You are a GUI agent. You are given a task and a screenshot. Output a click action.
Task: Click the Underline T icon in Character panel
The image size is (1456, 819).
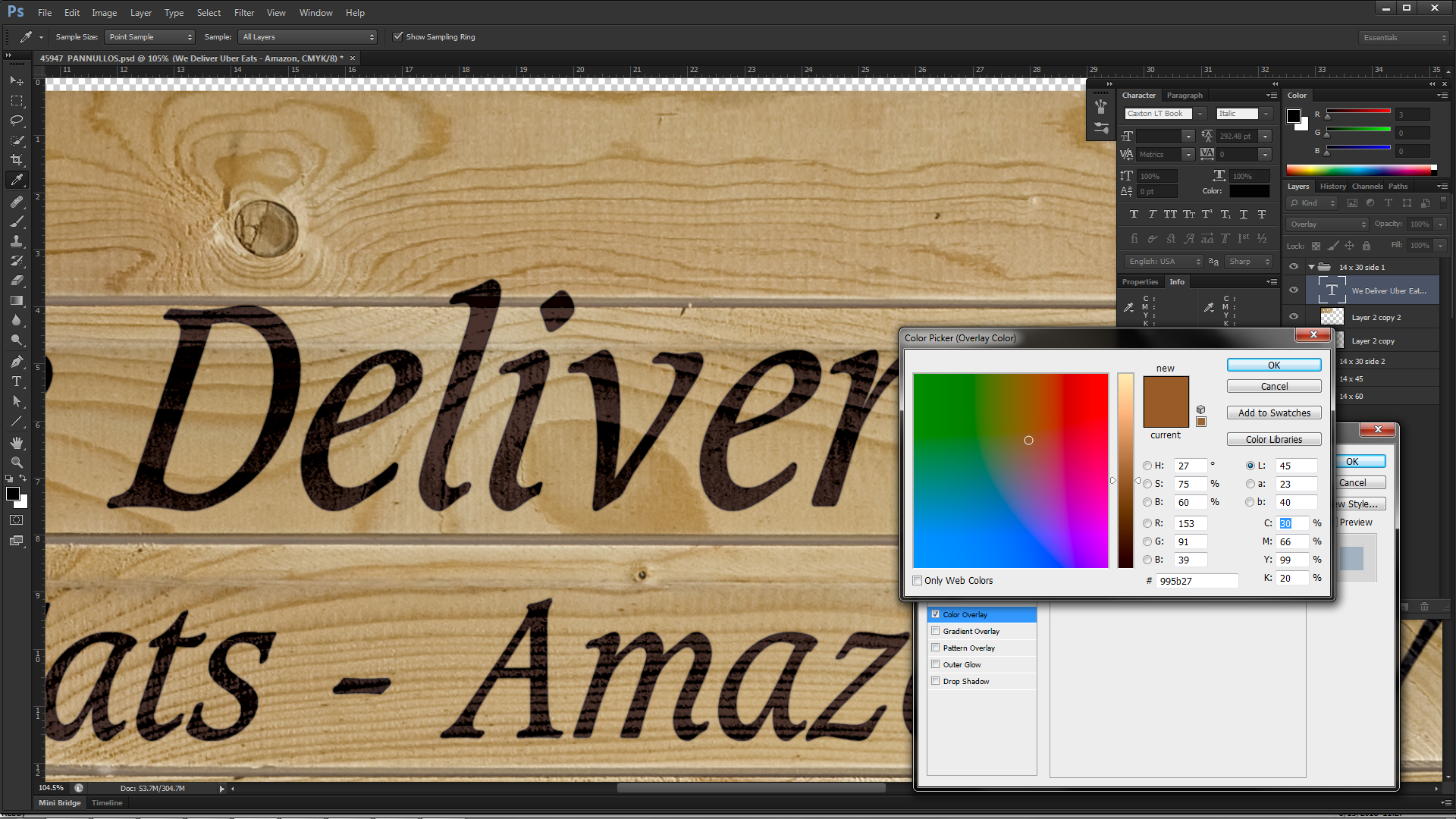[x=1244, y=215]
